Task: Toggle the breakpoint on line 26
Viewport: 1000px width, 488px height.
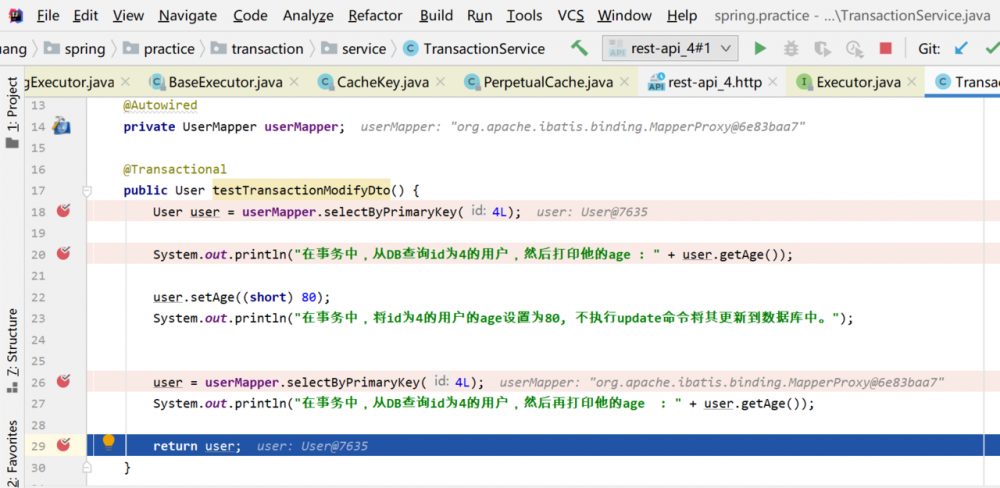Action: pyautogui.click(x=63, y=381)
